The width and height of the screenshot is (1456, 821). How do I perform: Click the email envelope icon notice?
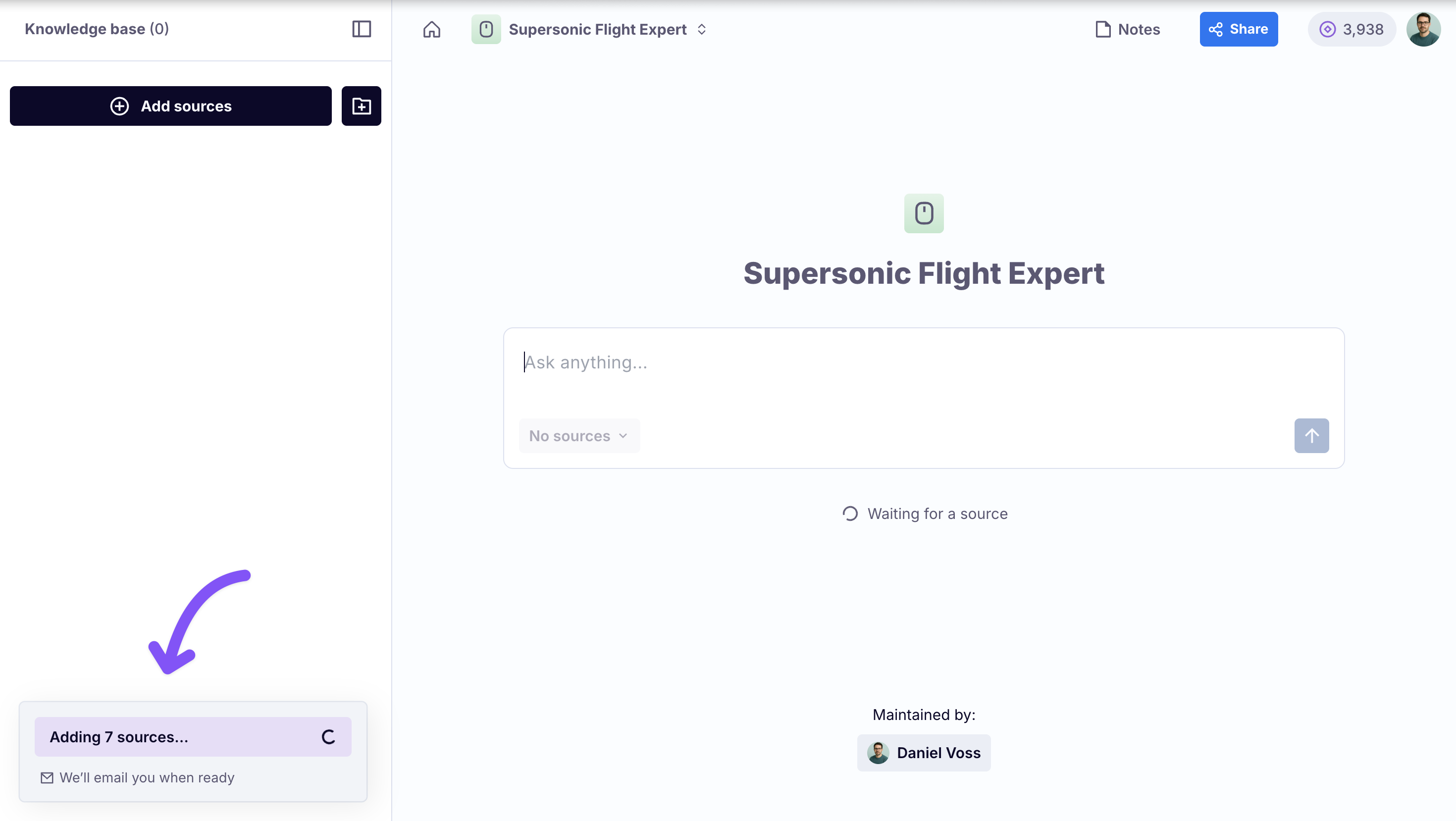pyautogui.click(x=47, y=778)
